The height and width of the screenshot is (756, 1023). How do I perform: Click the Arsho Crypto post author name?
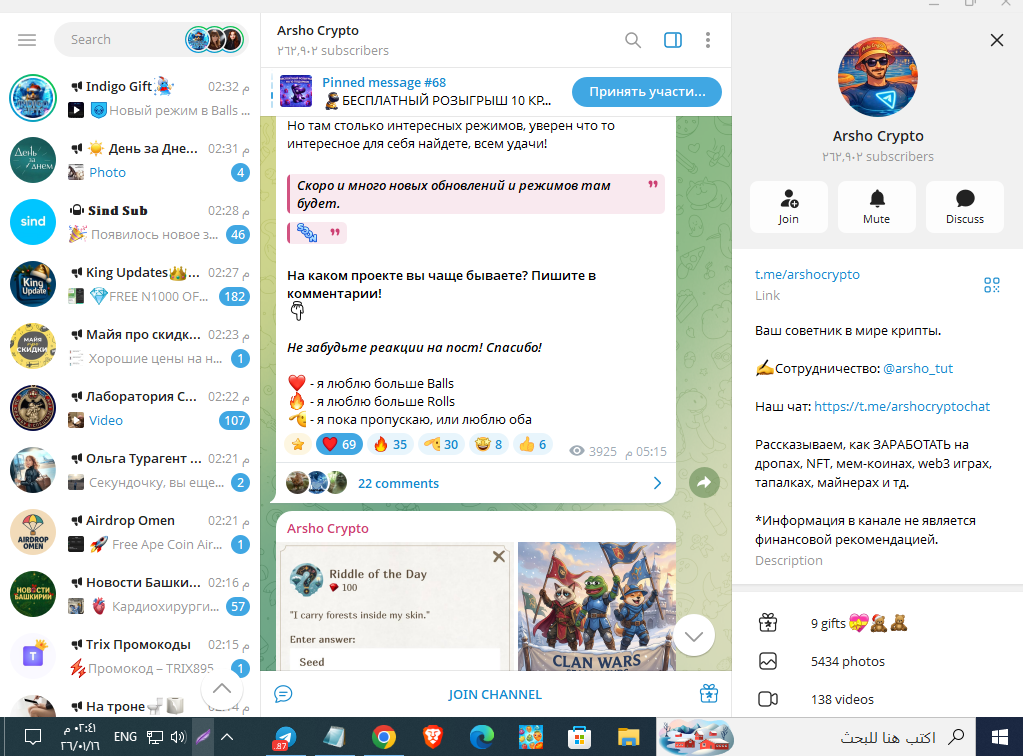click(328, 528)
